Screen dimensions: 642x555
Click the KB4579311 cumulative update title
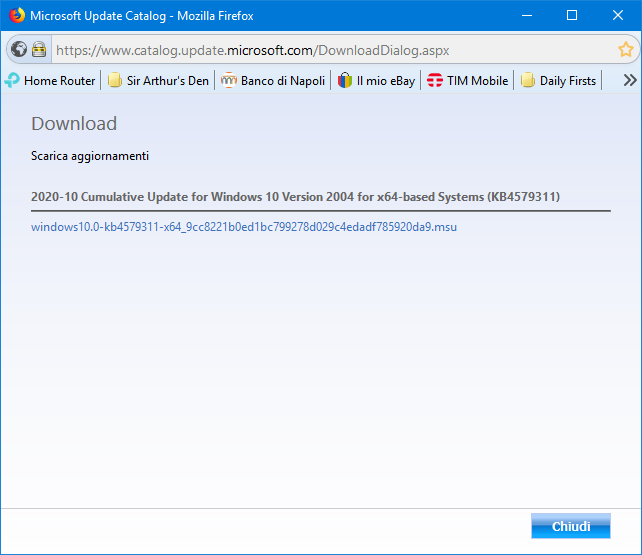(295, 197)
